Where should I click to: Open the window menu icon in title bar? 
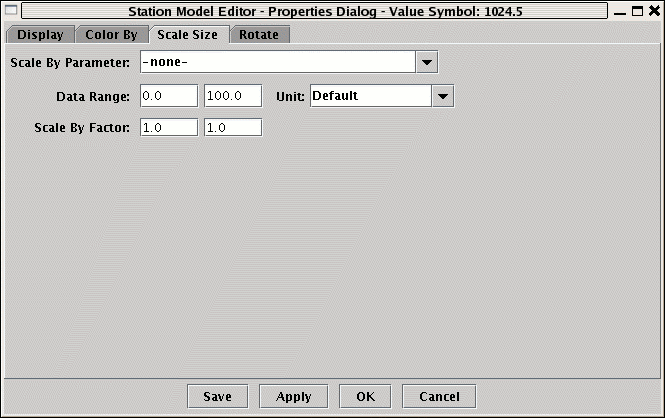(x=11, y=10)
